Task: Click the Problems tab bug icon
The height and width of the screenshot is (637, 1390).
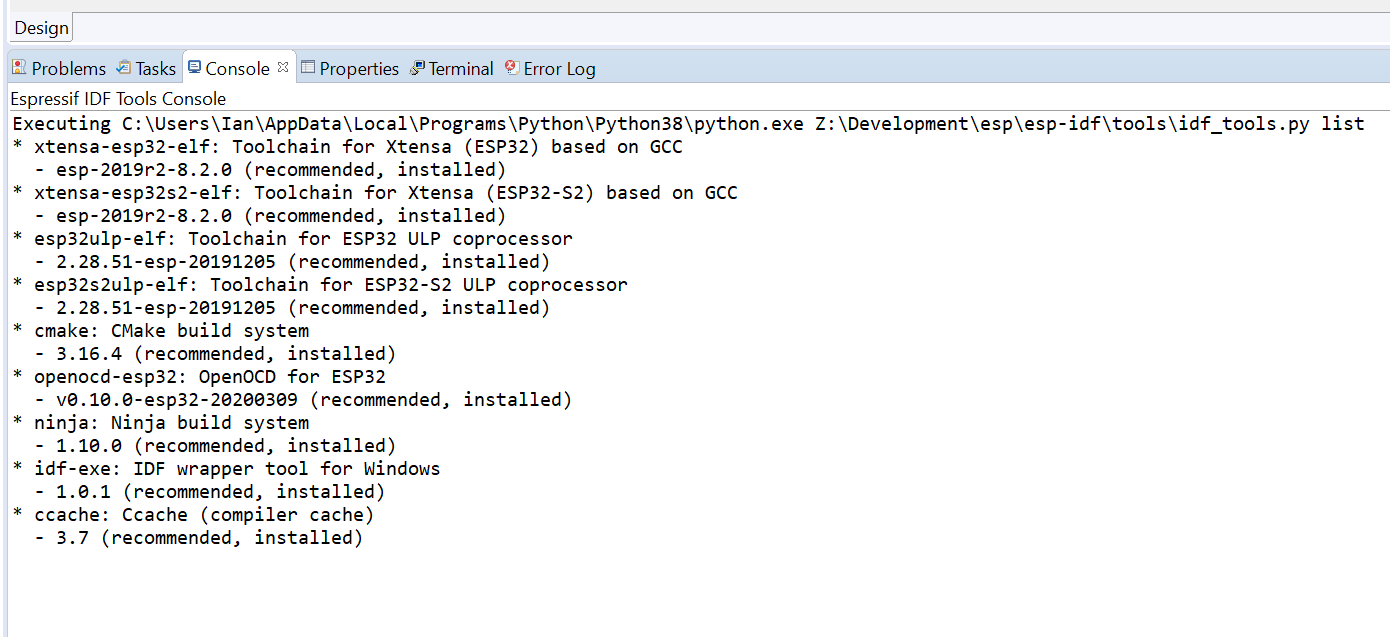Action: point(18,67)
